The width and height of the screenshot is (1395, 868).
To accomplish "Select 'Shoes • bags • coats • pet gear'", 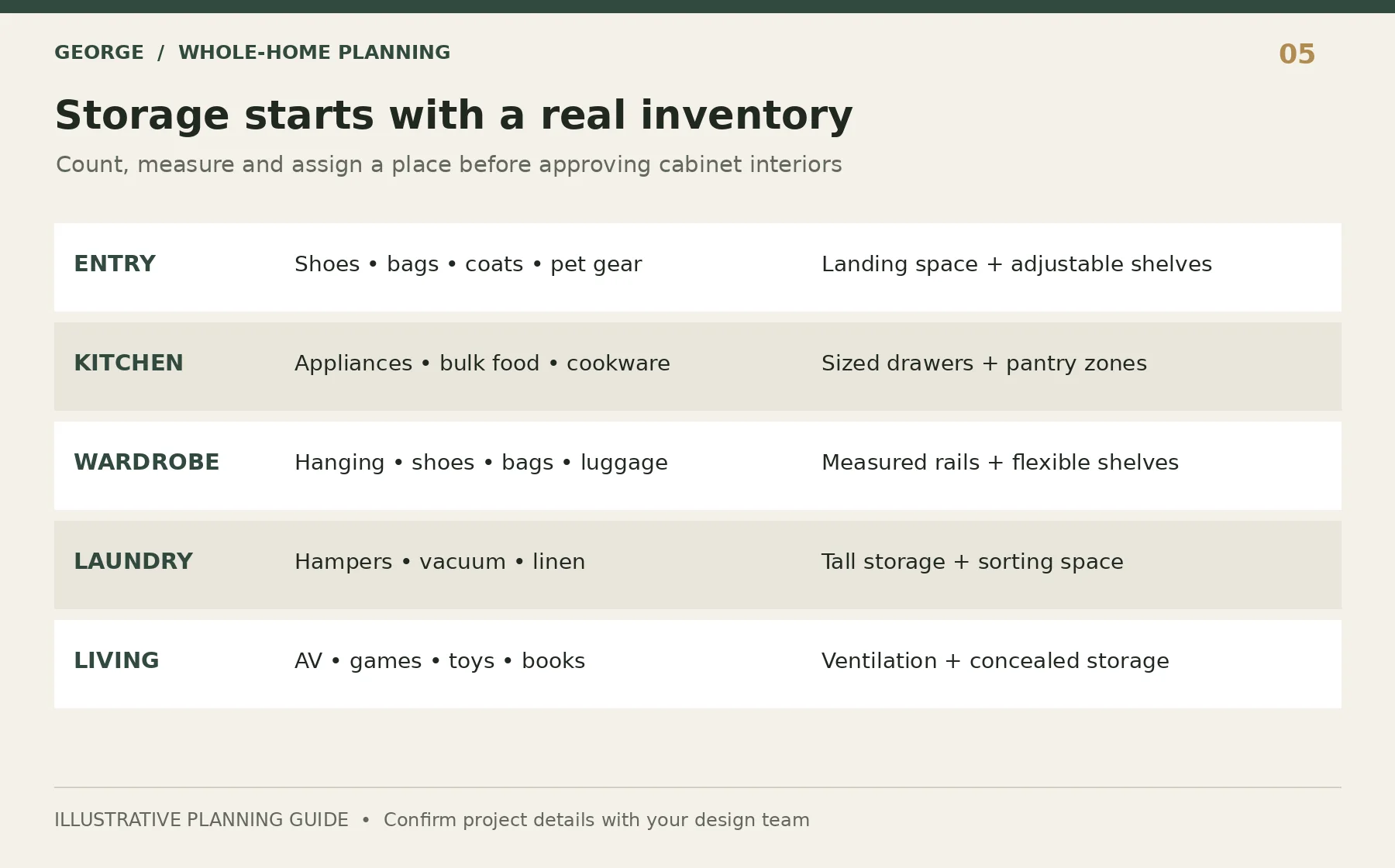I will [x=468, y=264].
